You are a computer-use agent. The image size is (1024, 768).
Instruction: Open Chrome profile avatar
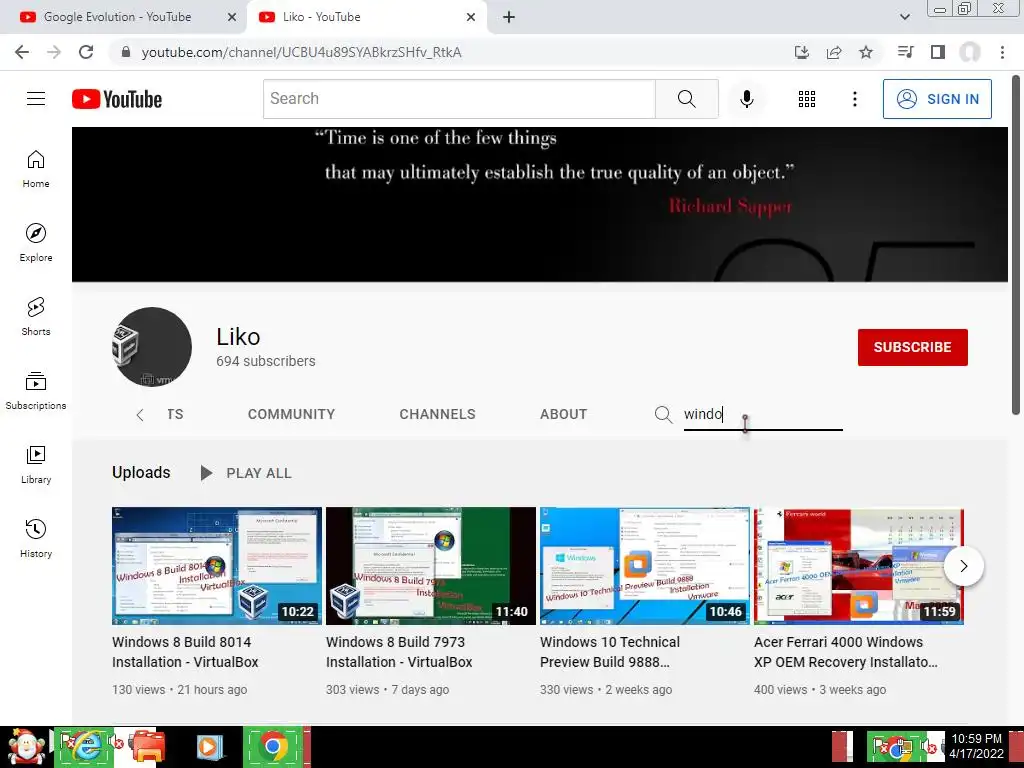point(970,52)
